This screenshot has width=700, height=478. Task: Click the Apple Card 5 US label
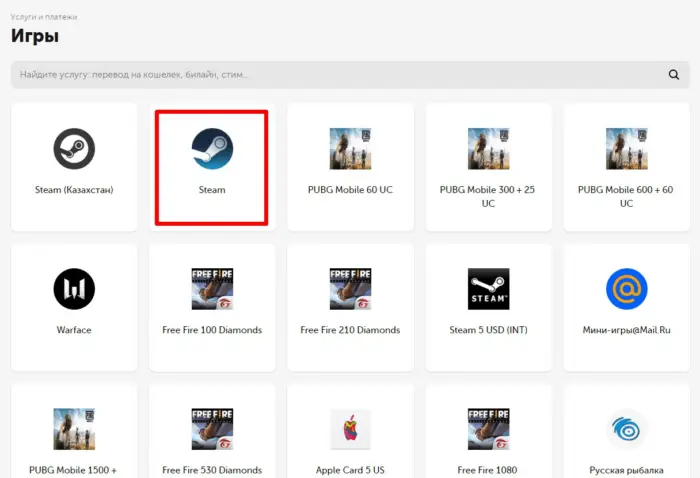click(x=350, y=470)
